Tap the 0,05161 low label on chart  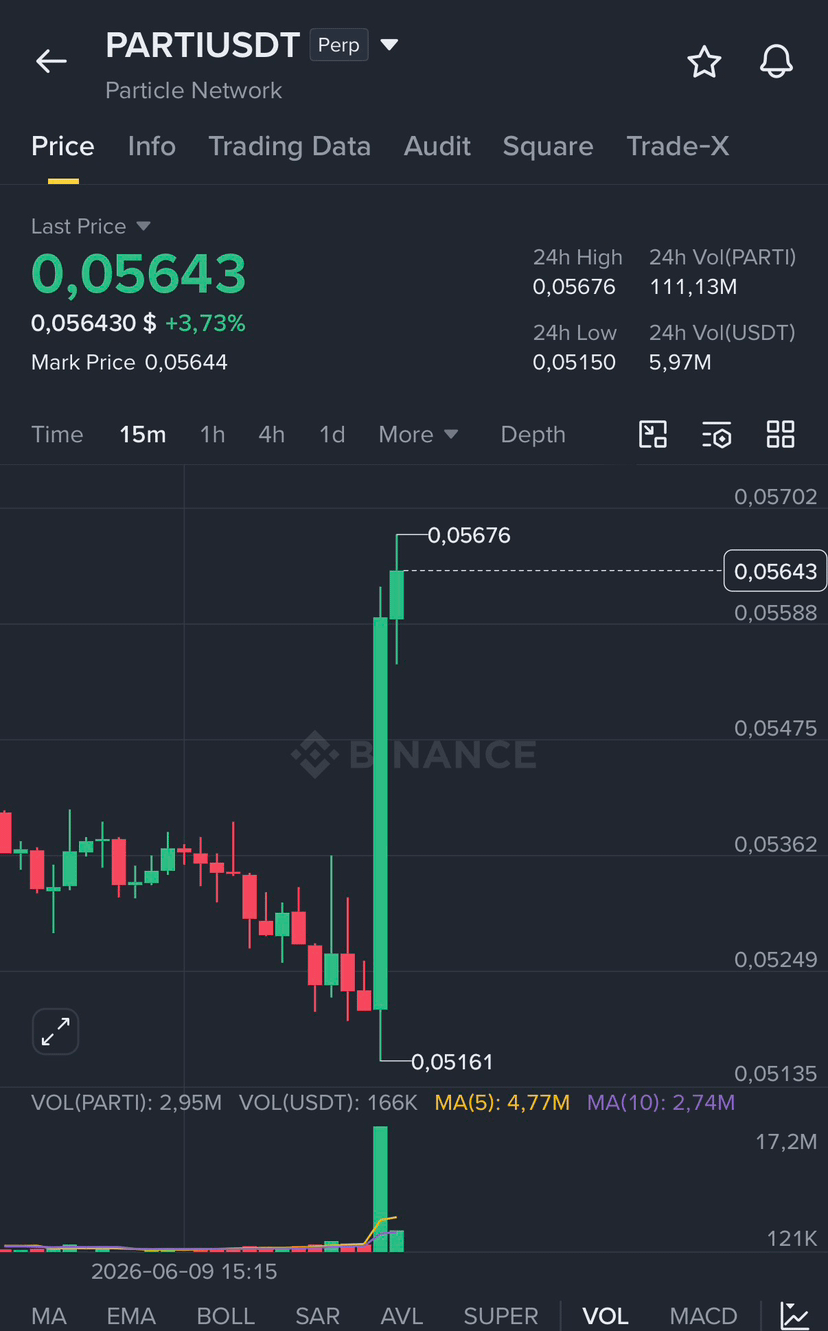452,1061
